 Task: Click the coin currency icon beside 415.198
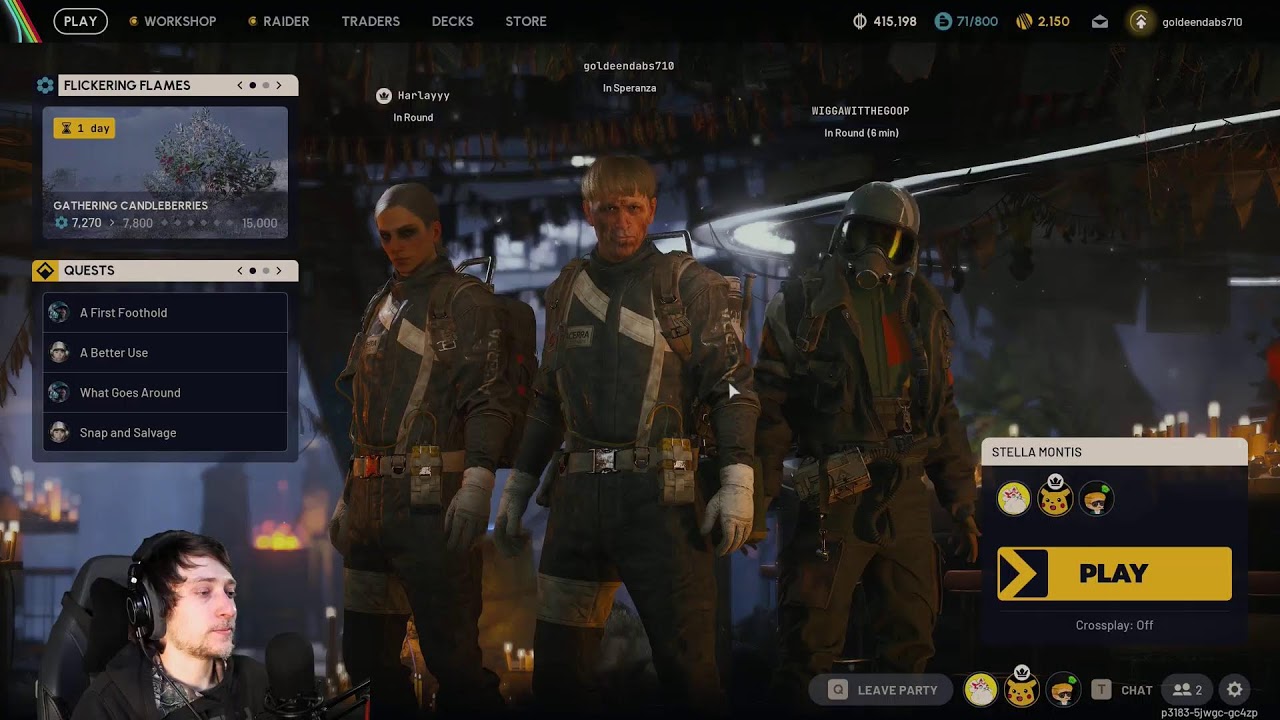coord(859,21)
